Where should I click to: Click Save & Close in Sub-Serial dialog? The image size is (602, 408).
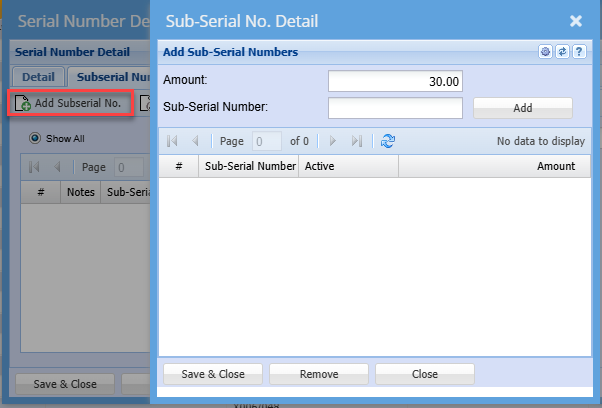pyautogui.click(x=213, y=374)
